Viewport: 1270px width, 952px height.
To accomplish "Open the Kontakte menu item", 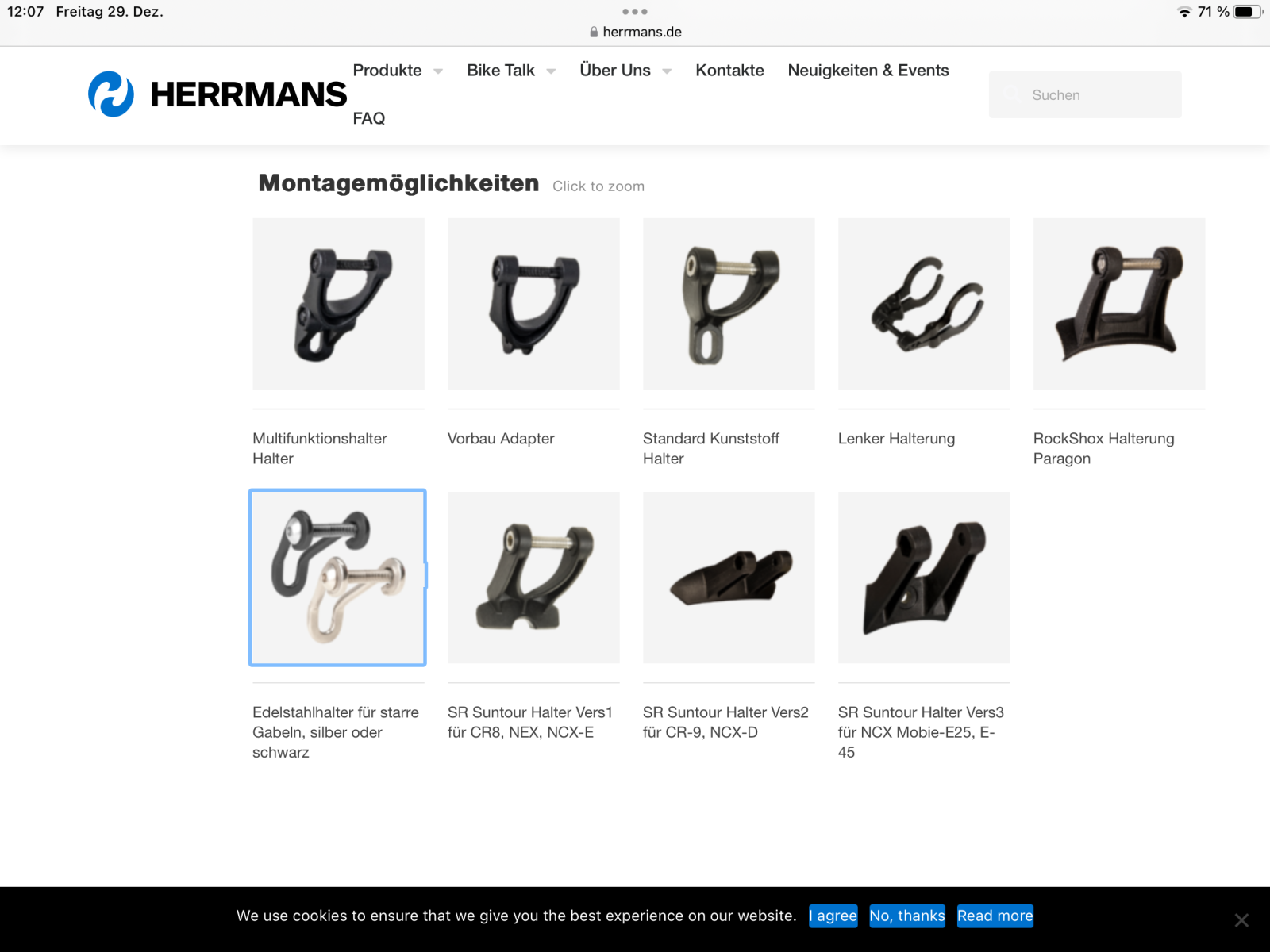I will 729,71.
